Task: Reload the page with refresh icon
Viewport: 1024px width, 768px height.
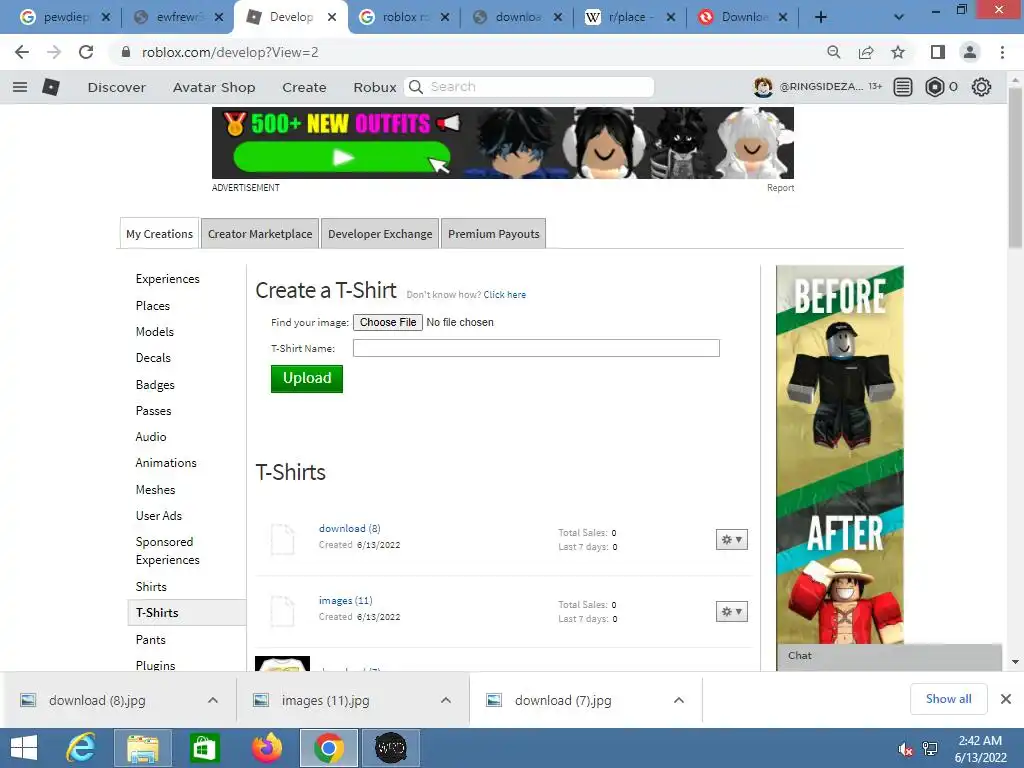Action: [86, 52]
